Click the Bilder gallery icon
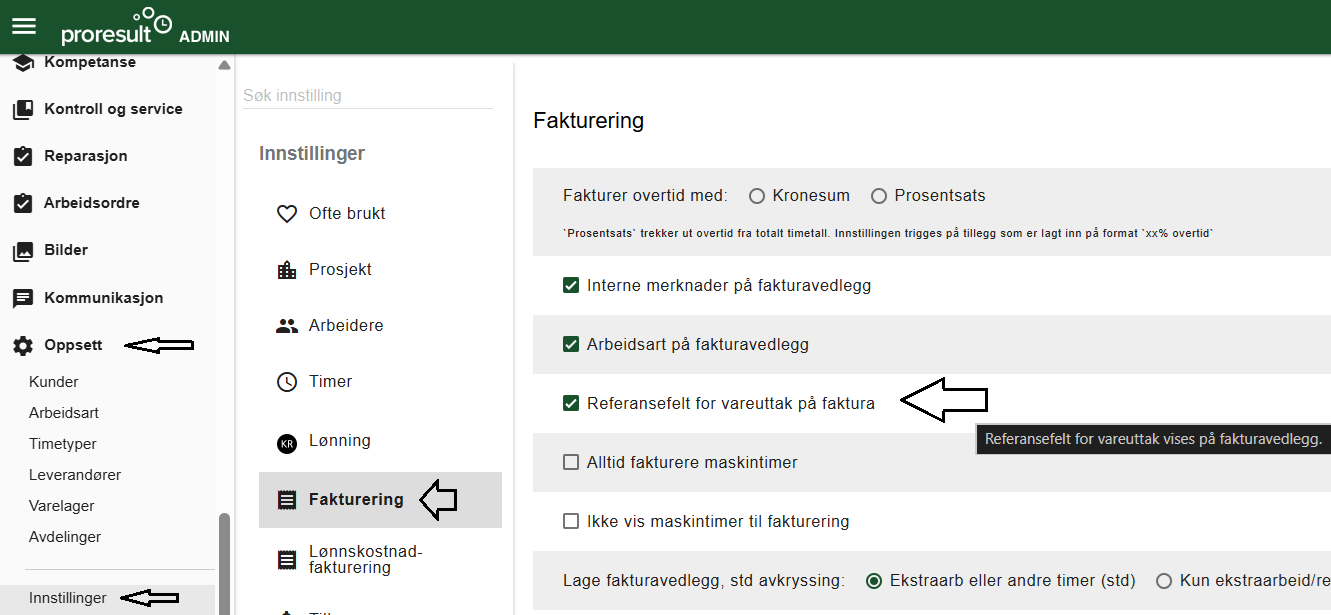The width and height of the screenshot is (1331, 615). (22, 251)
